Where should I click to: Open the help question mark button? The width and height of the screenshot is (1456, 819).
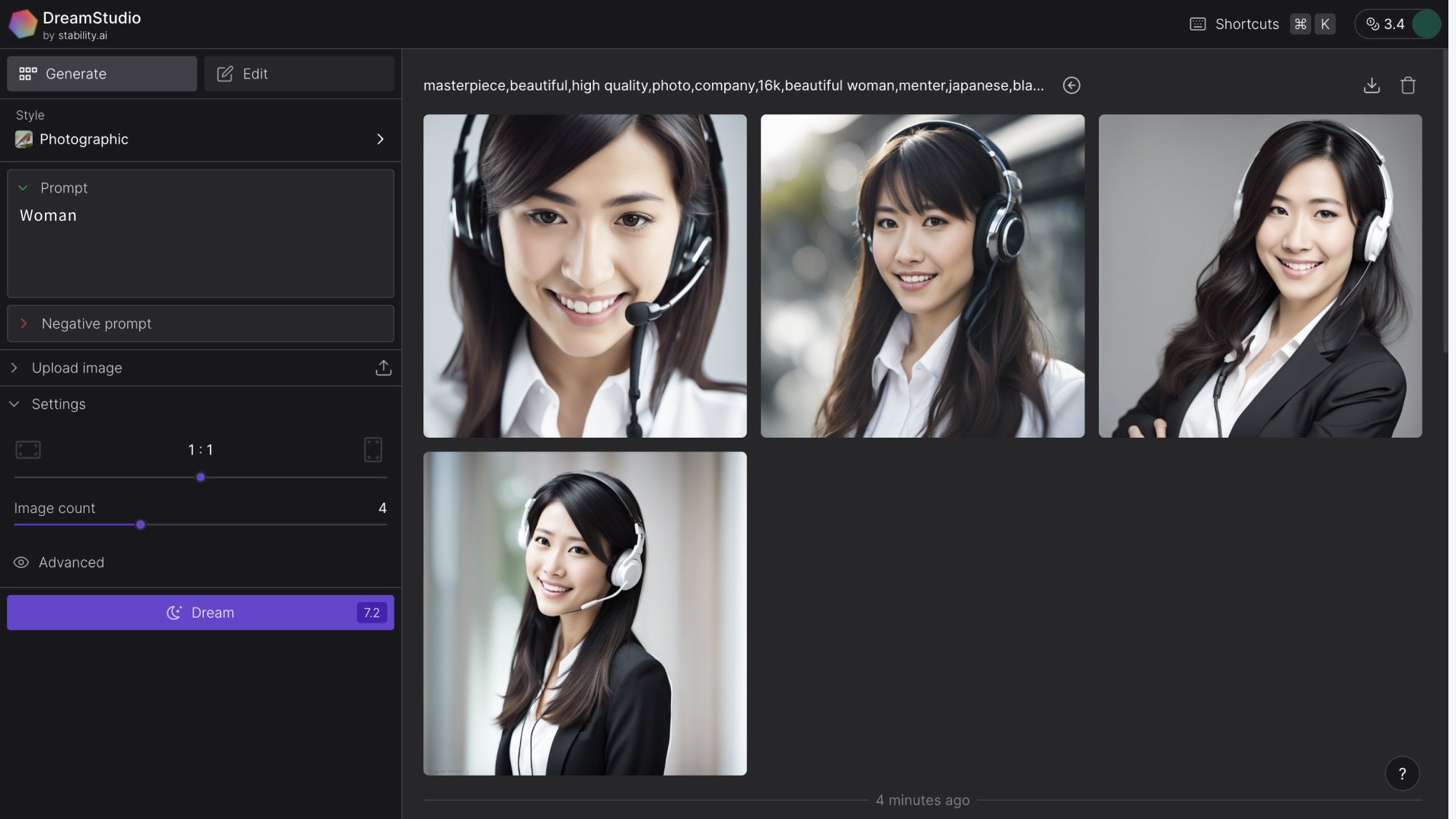tap(1402, 773)
